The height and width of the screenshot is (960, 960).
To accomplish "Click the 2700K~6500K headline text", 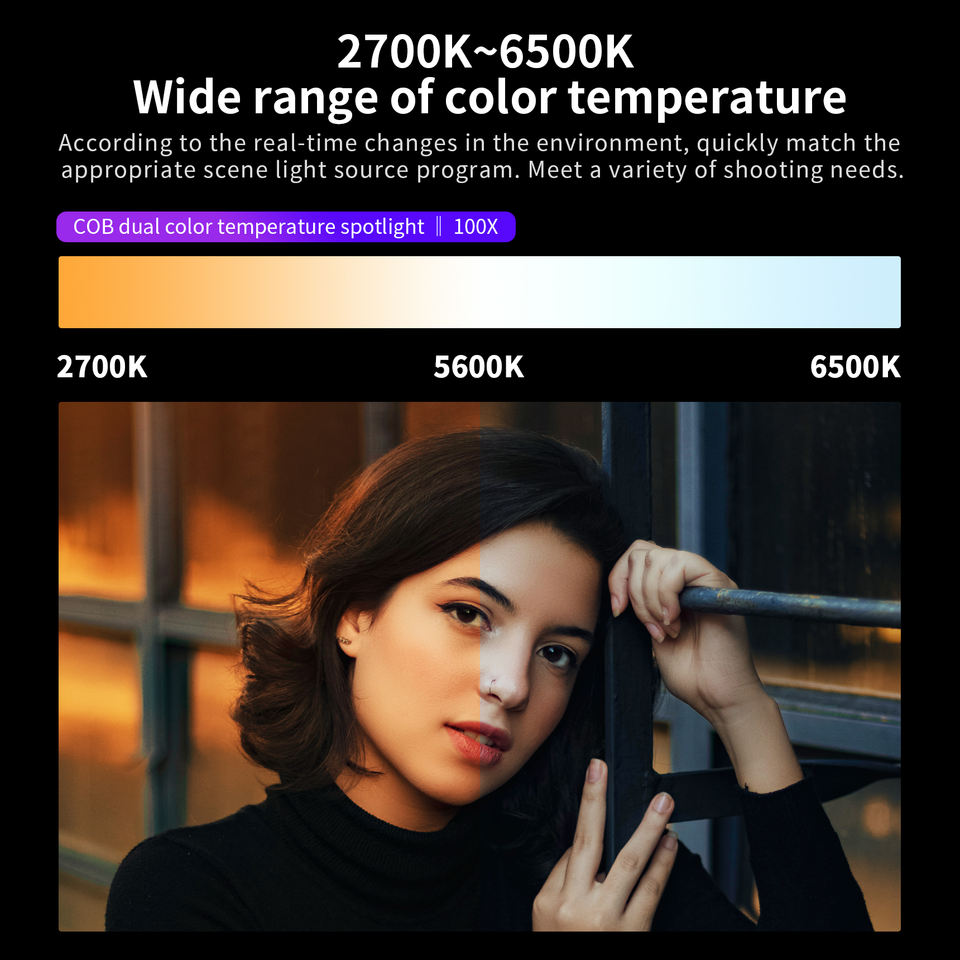I will click(x=485, y=52).
